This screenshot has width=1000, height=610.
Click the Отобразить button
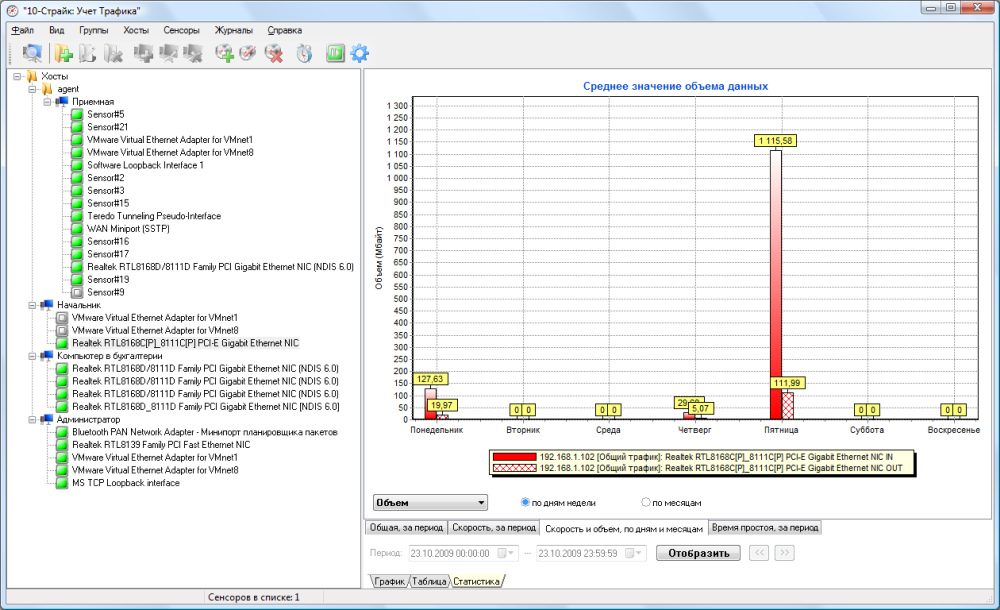pyautogui.click(x=698, y=553)
